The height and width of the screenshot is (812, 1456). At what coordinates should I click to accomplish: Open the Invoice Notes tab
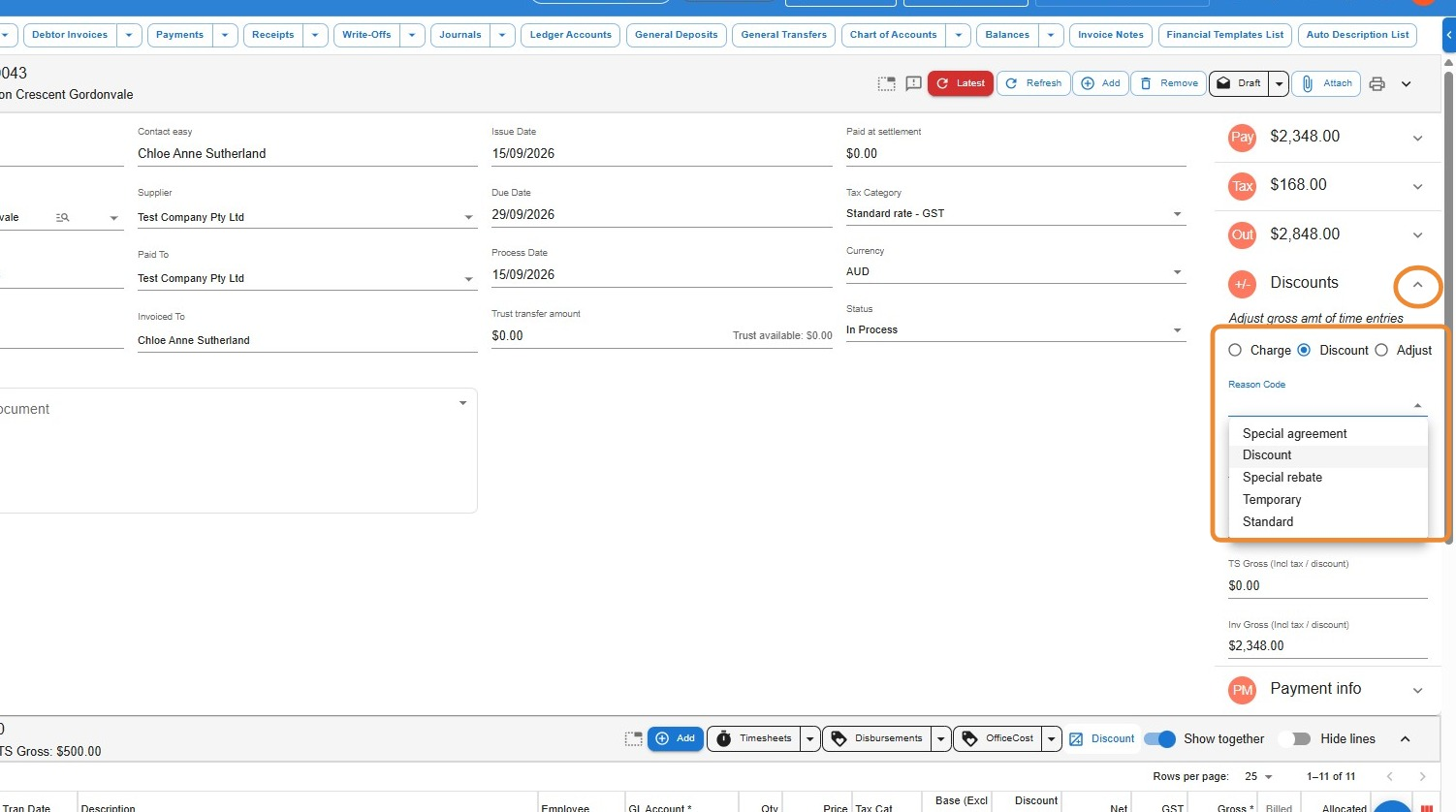tap(1110, 35)
